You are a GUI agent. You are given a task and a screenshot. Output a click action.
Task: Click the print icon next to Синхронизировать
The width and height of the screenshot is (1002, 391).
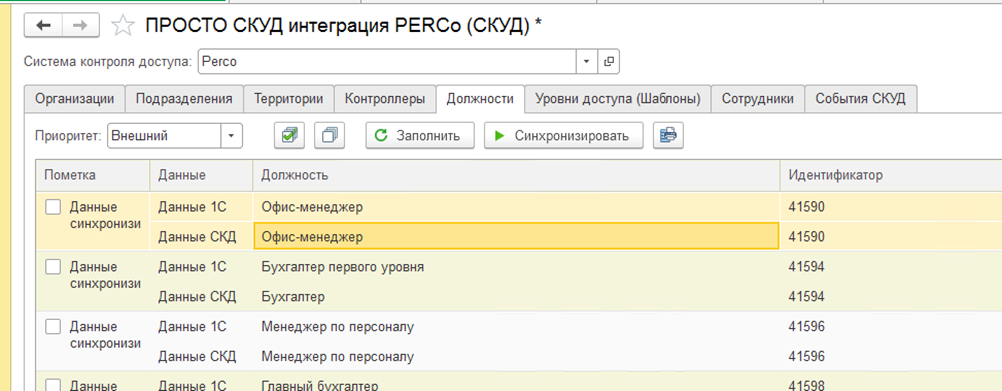tap(668, 135)
